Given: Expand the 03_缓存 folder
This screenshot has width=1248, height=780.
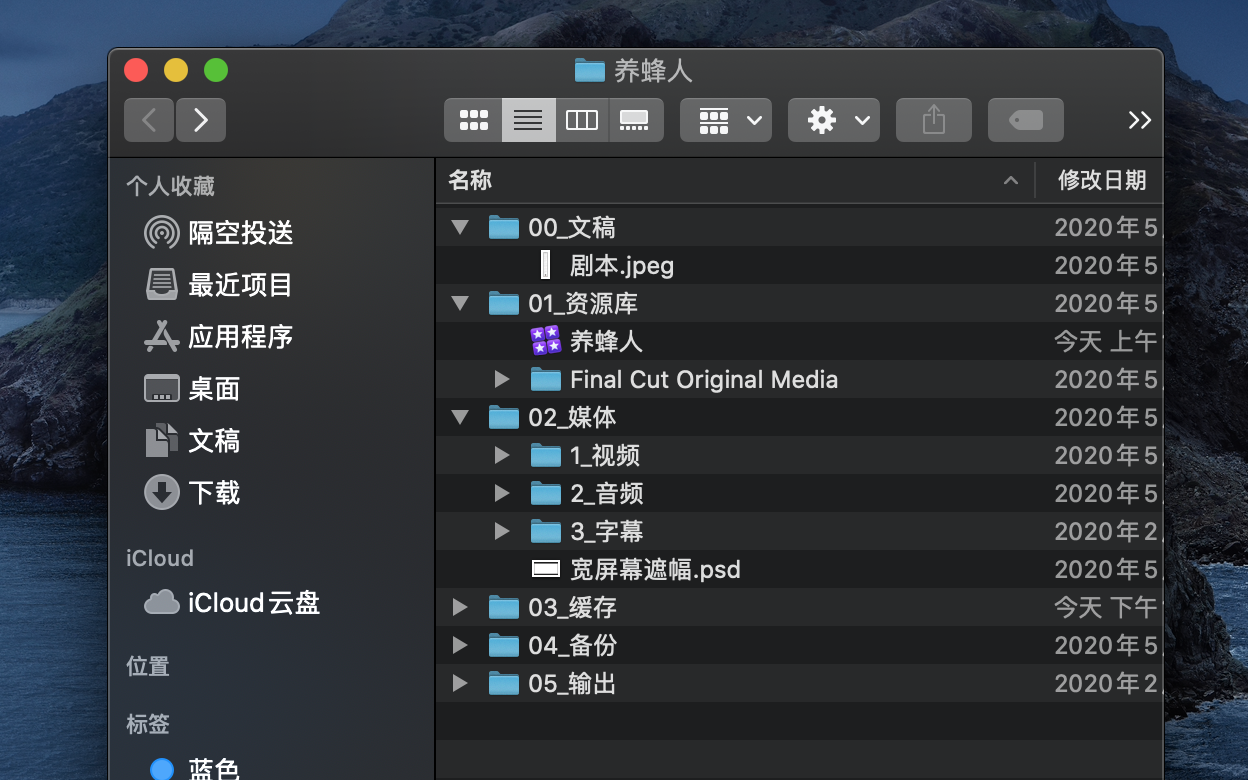Looking at the screenshot, I should (x=460, y=608).
